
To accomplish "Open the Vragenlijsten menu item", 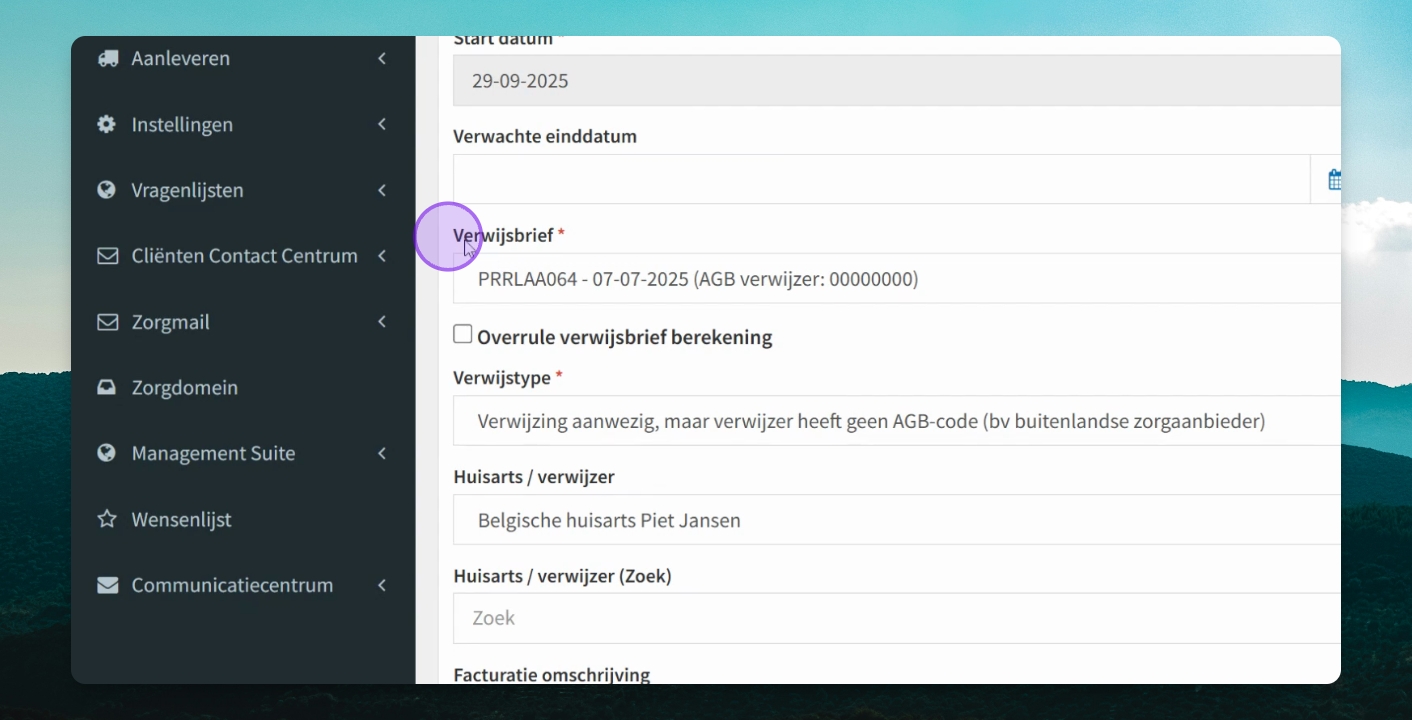I will (x=243, y=190).
